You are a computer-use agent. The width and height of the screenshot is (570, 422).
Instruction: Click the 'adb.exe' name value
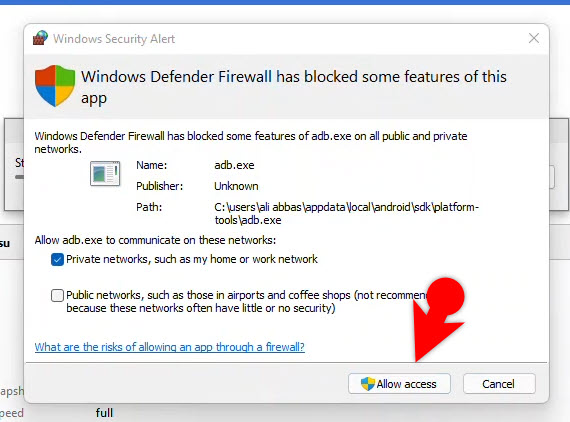(234, 165)
